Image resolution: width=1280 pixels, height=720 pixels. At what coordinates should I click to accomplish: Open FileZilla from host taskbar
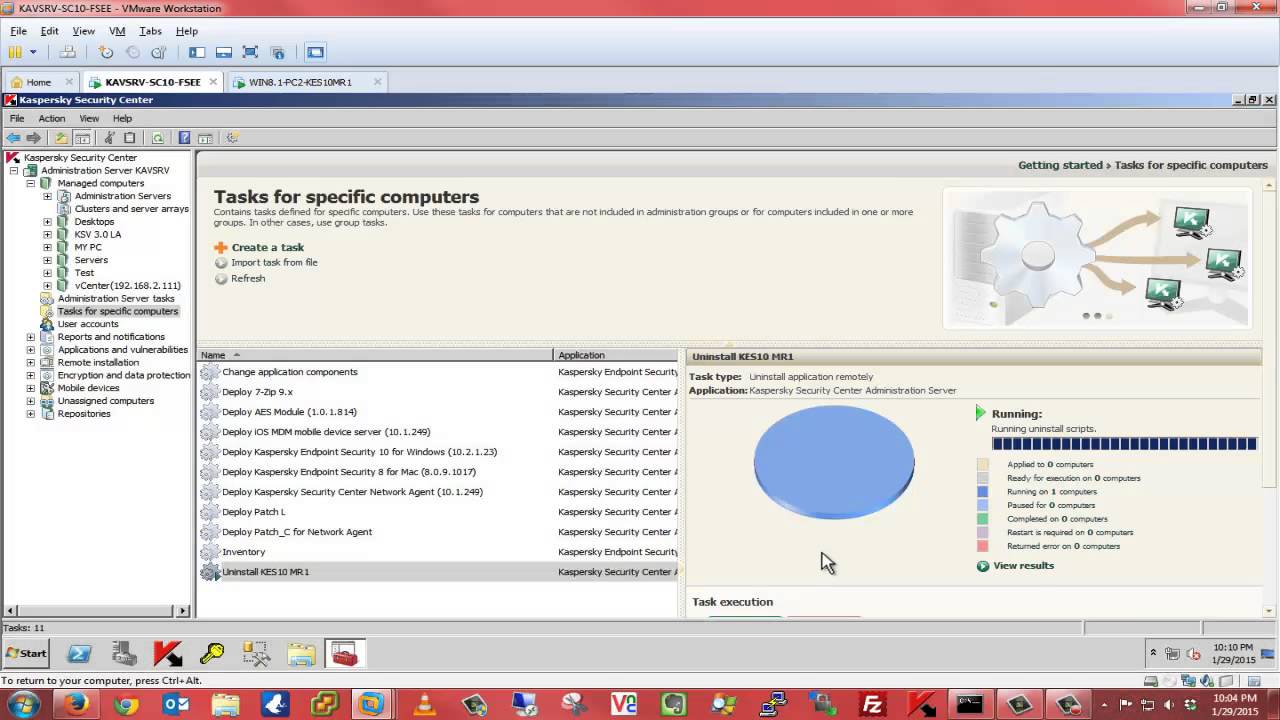pyautogui.click(x=872, y=705)
